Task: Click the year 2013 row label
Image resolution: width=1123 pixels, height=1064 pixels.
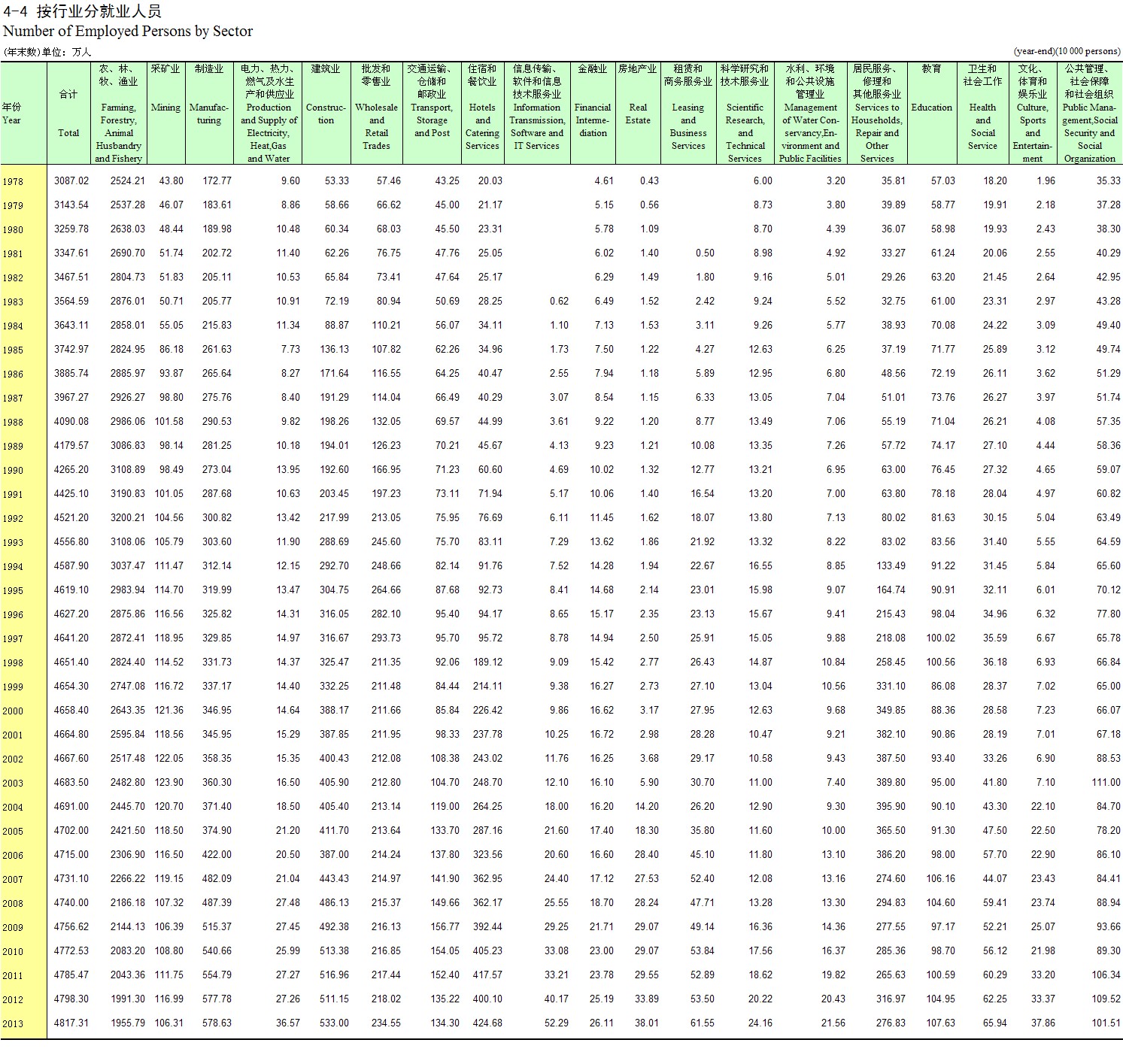Action: click(x=13, y=1024)
